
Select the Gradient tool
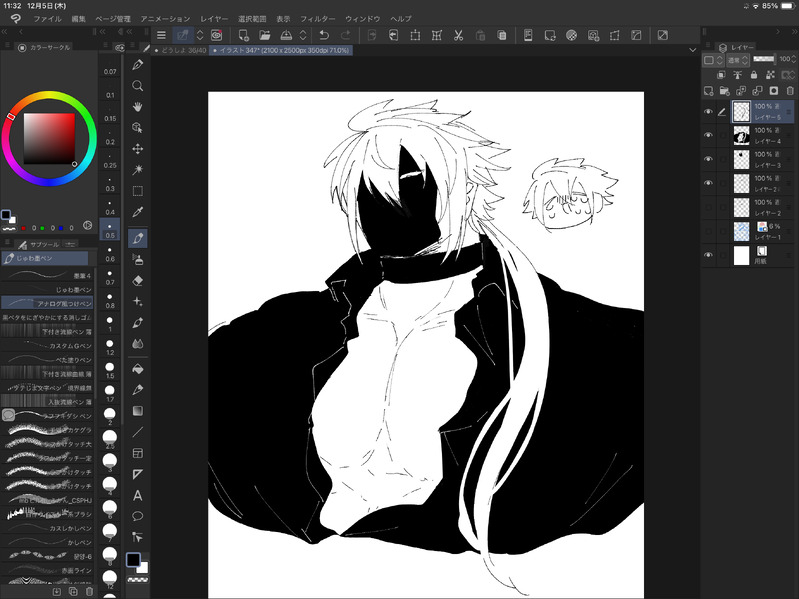(x=138, y=411)
